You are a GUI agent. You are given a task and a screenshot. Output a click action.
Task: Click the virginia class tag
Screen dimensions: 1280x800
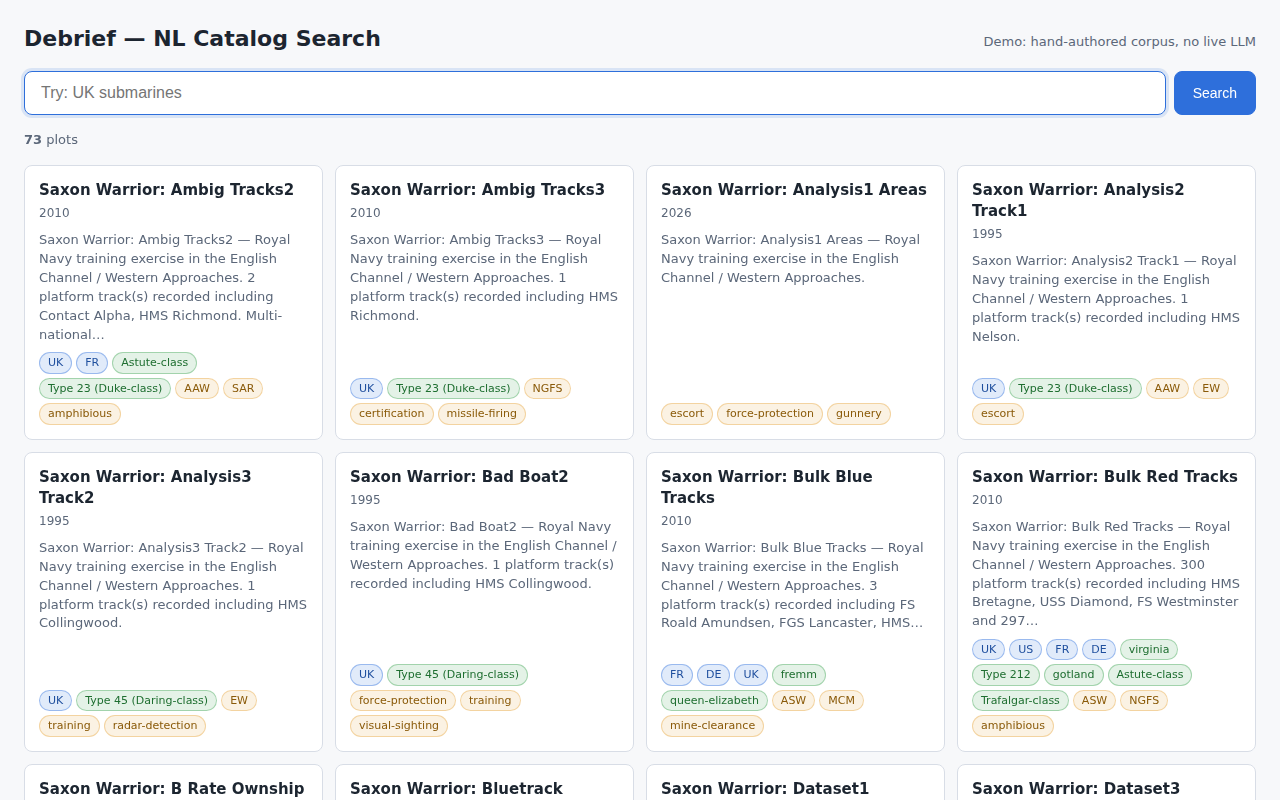click(1148, 650)
